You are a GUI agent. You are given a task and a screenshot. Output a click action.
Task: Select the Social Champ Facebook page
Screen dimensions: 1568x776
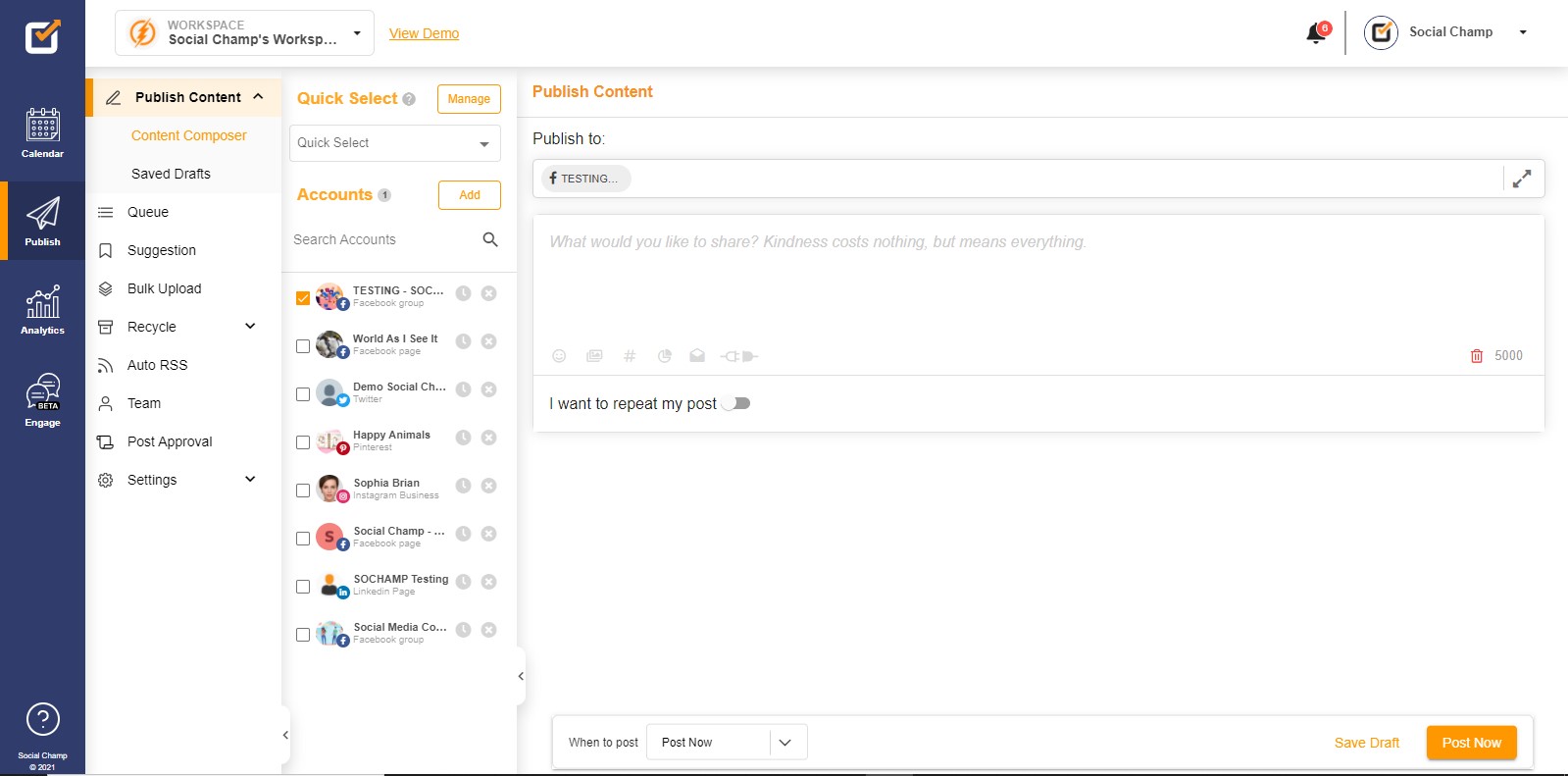point(303,539)
